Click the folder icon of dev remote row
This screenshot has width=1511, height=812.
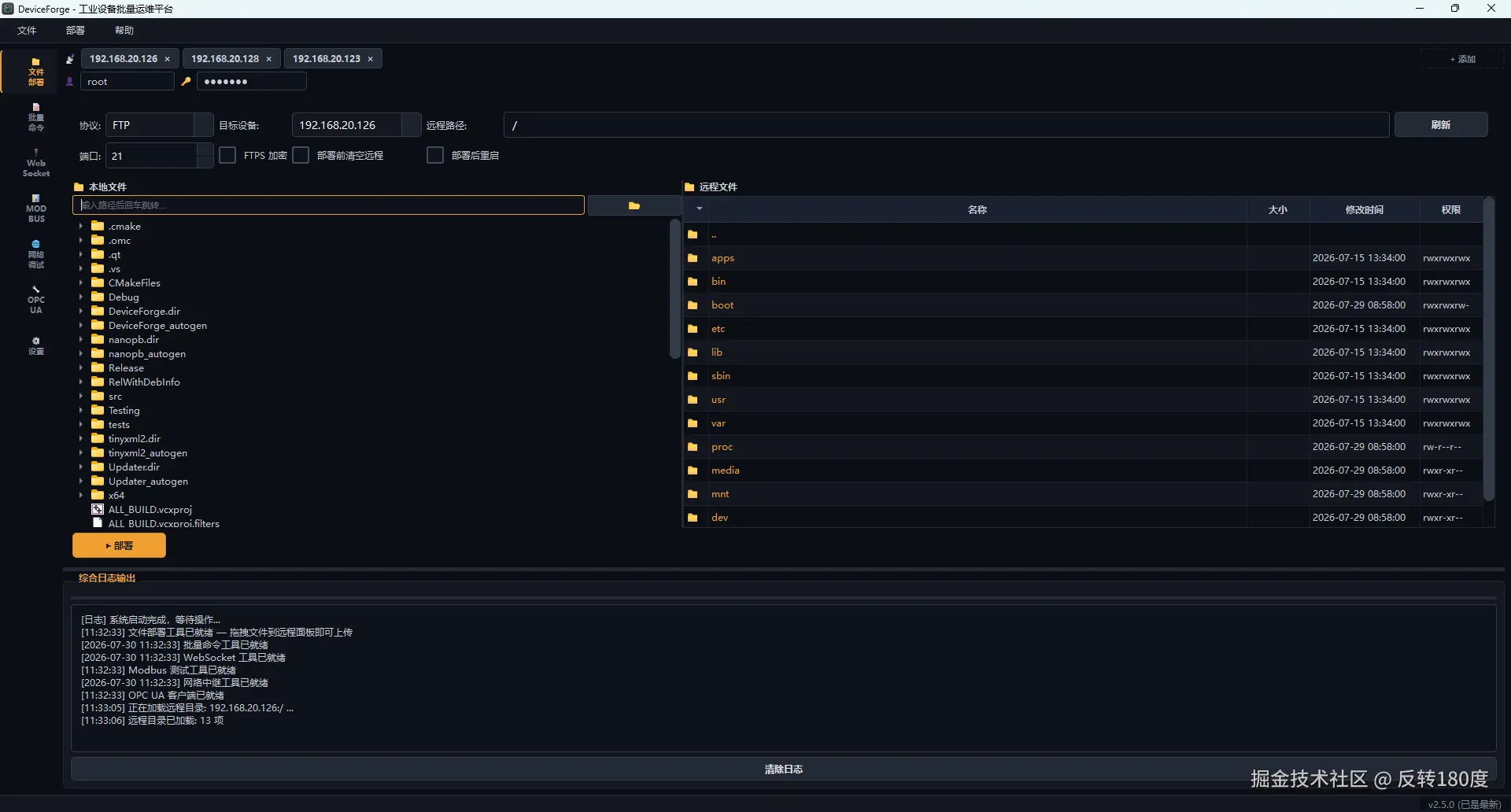[693, 518]
